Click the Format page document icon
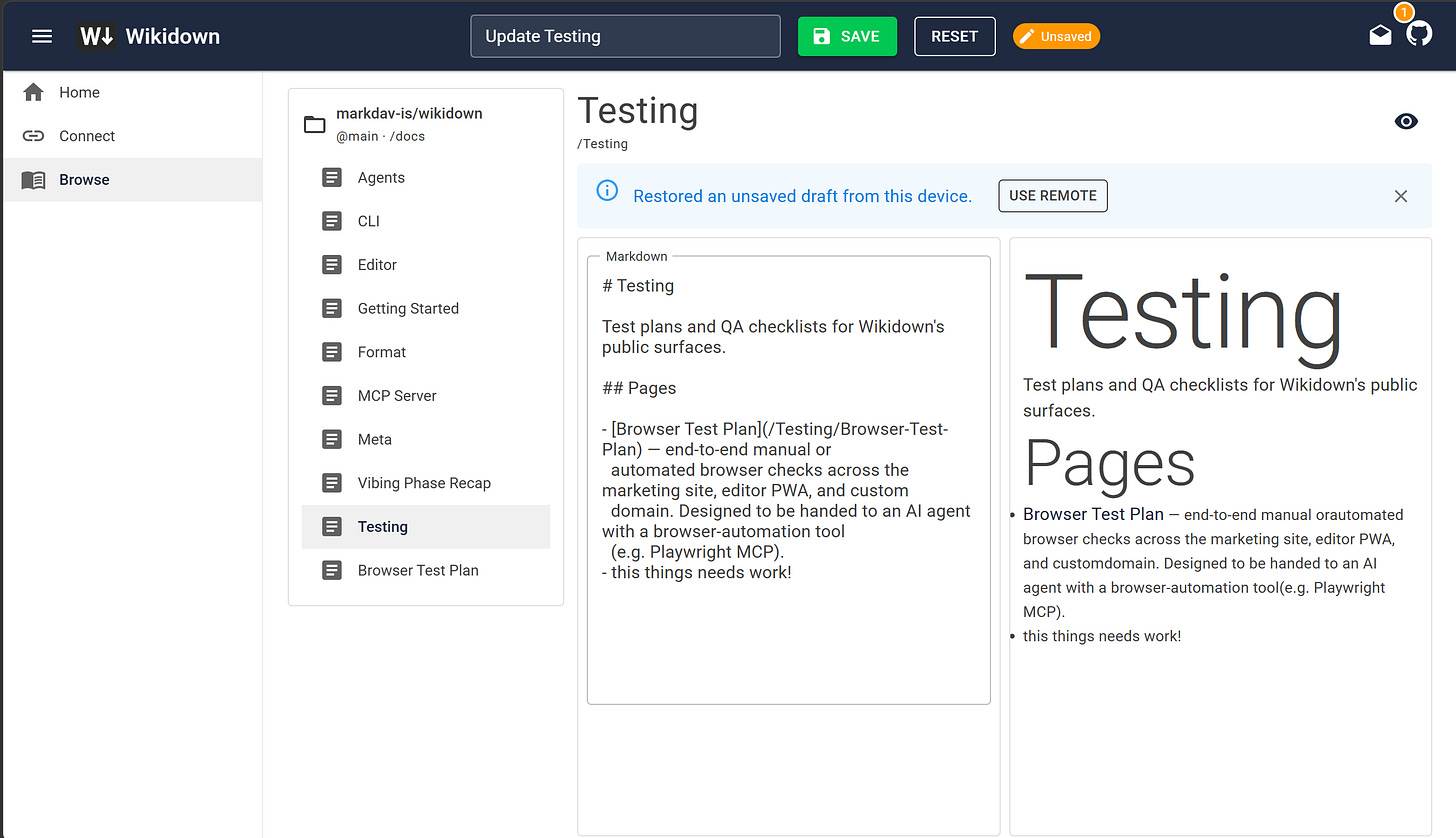Viewport: 1456px width, 838px height. coord(332,352)
